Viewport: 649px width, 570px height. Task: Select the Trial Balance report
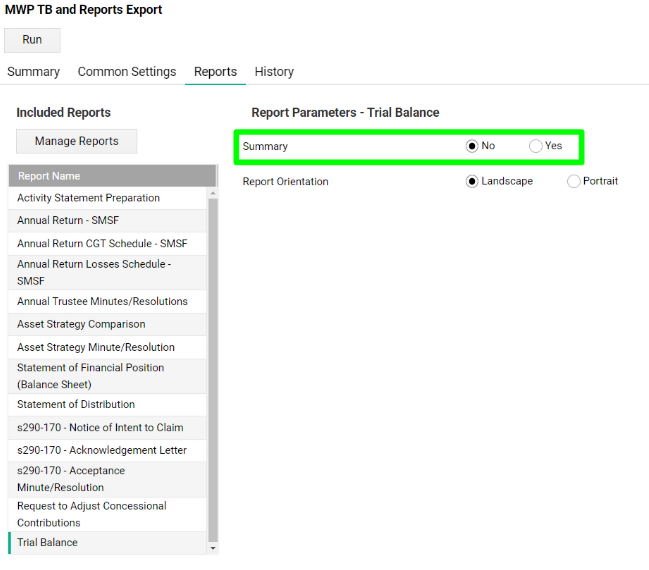click(47, 543)
